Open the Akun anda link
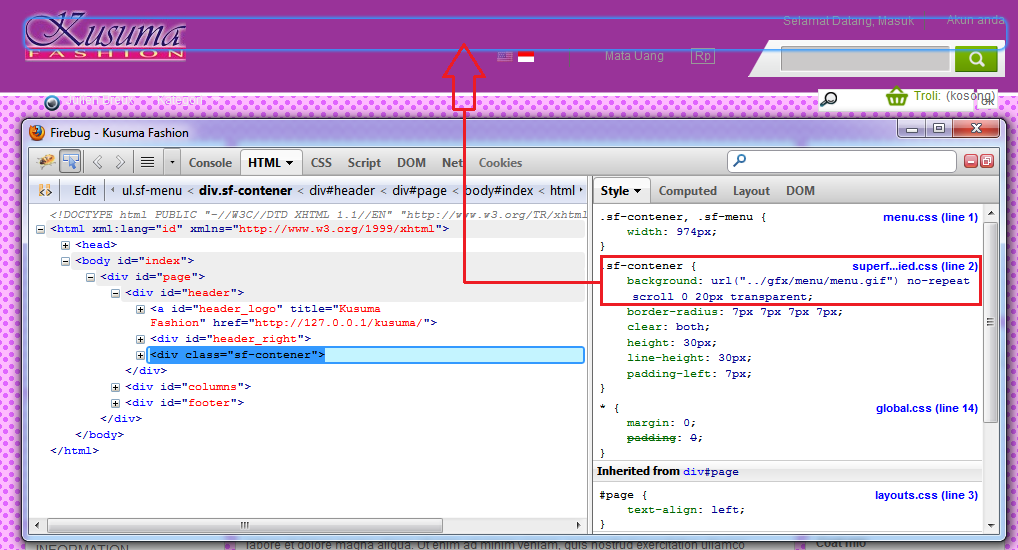Image resolution: width=1018 pixels, height=550 pixels. coord(975,20)
